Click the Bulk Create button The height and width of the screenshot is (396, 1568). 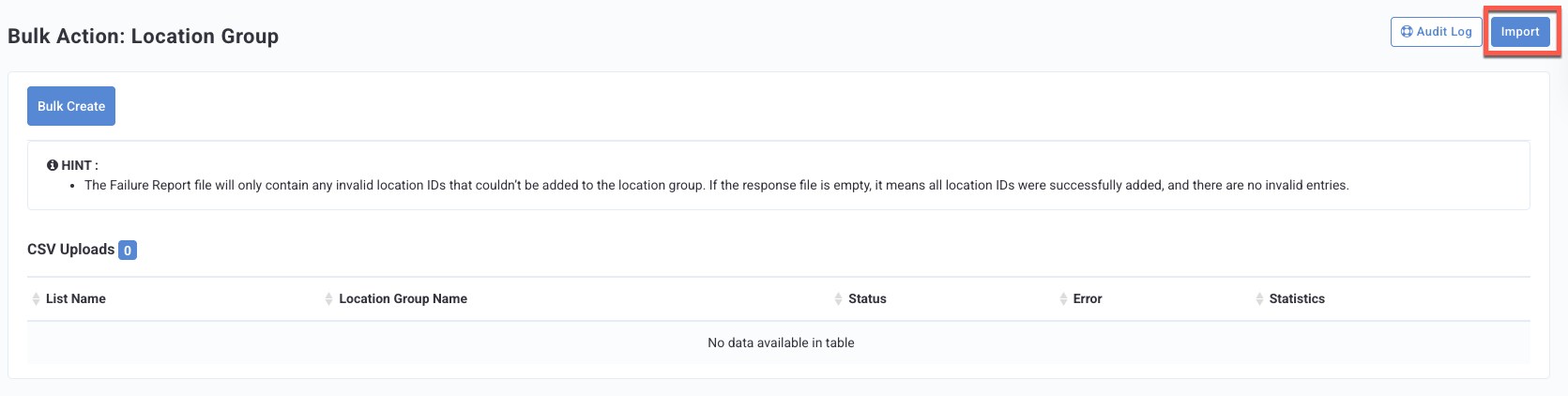tap(71, 106)
